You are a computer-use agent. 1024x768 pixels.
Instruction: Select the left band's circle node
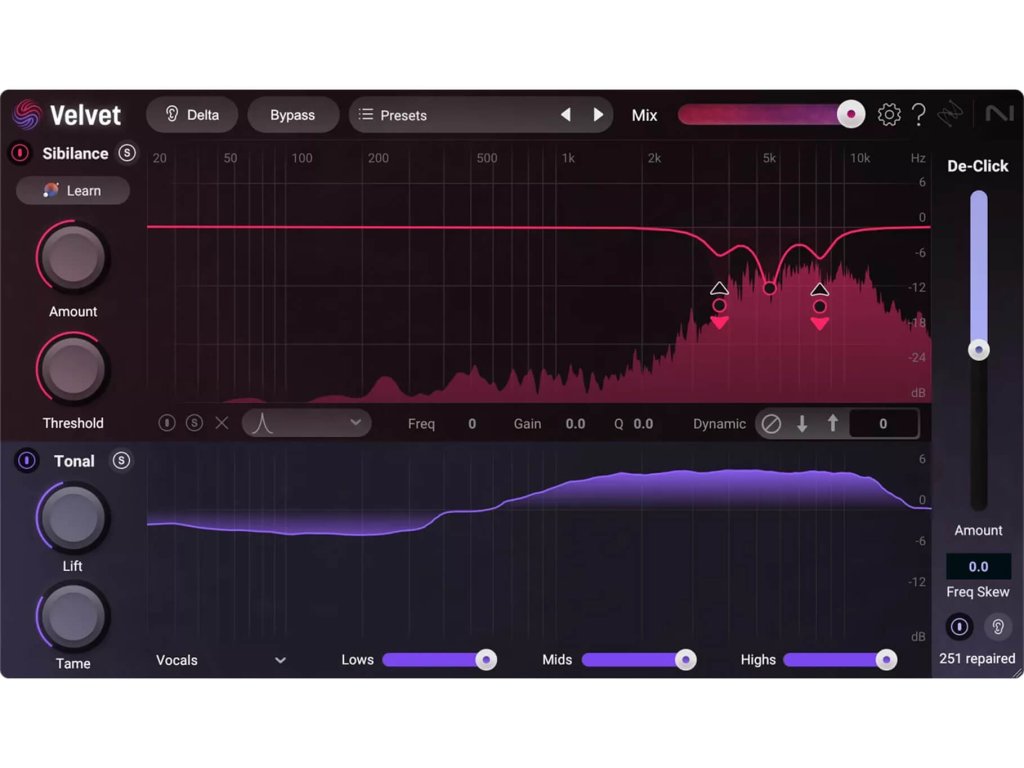tap(719, 306)
